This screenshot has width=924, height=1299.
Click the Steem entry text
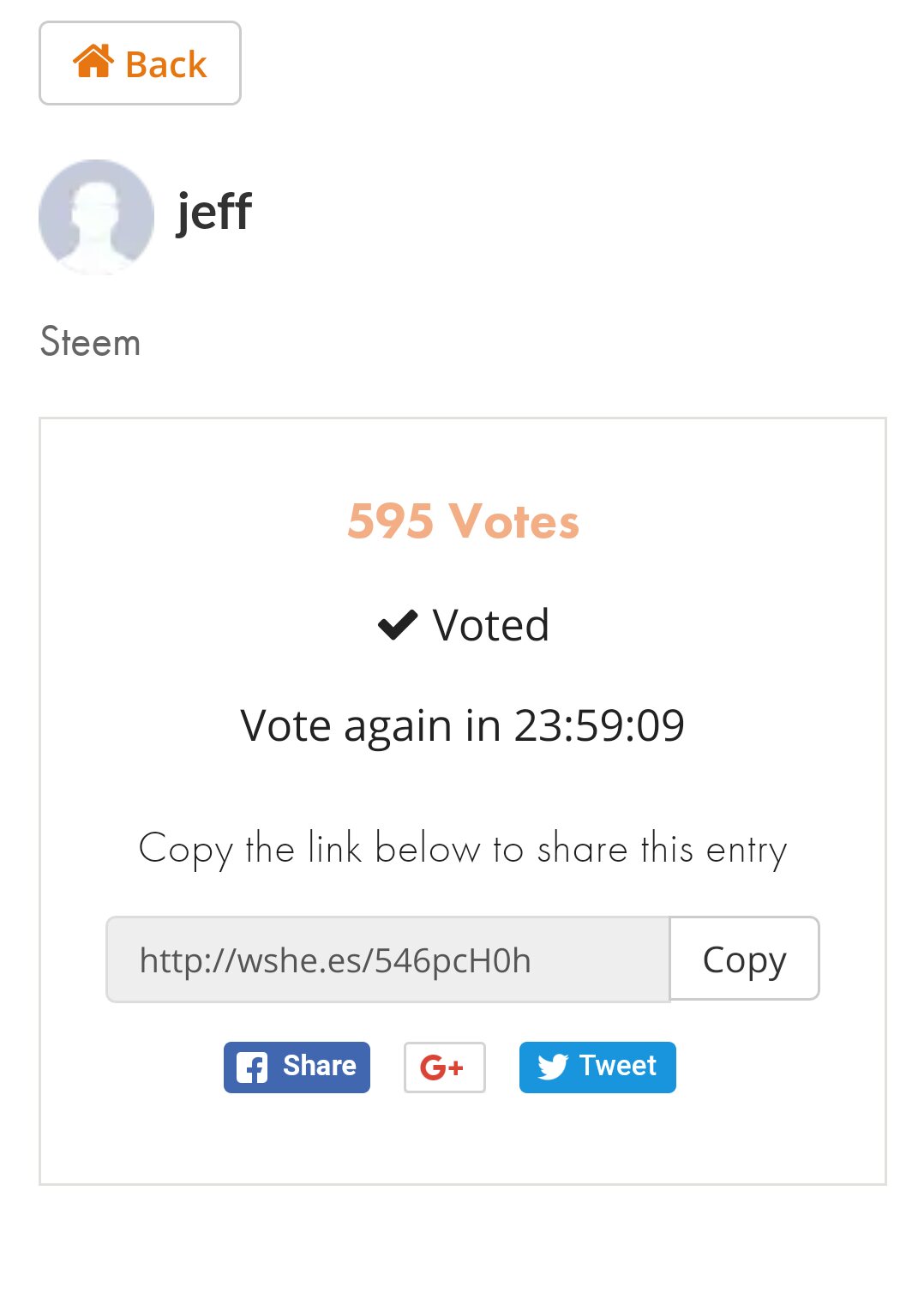90,342
